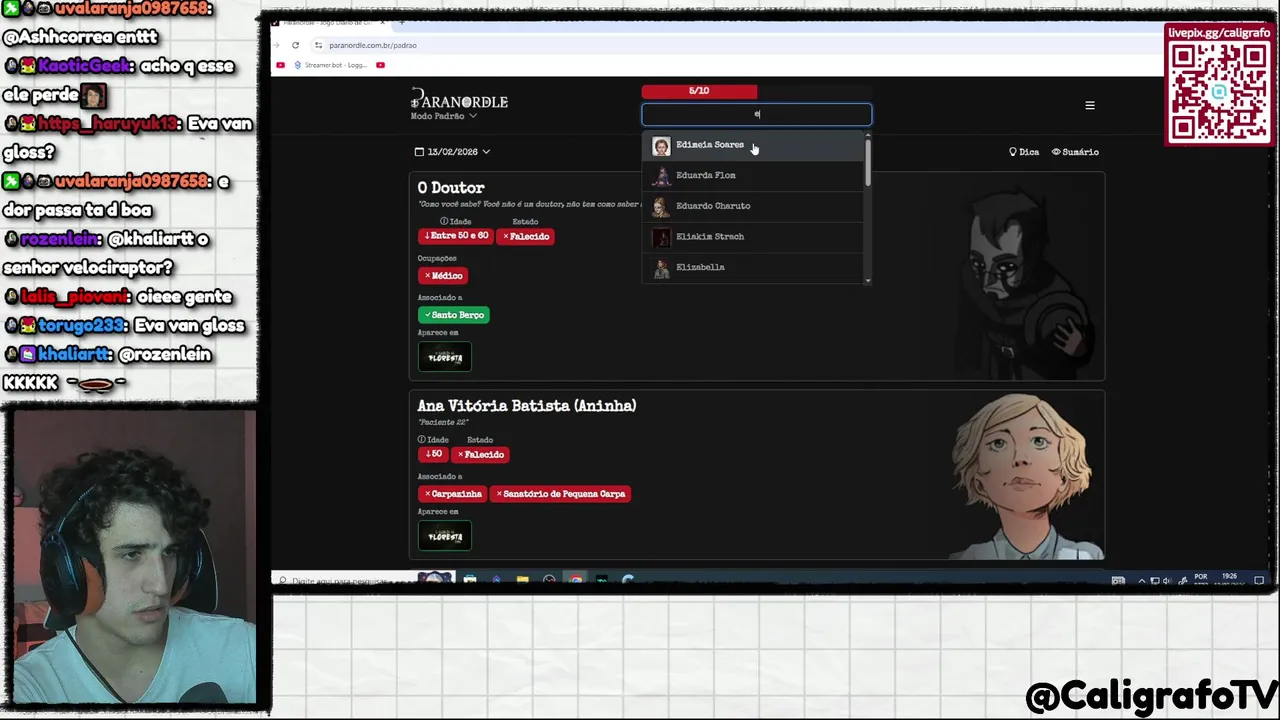Click the Médico red tag

(x=443, y=276)
